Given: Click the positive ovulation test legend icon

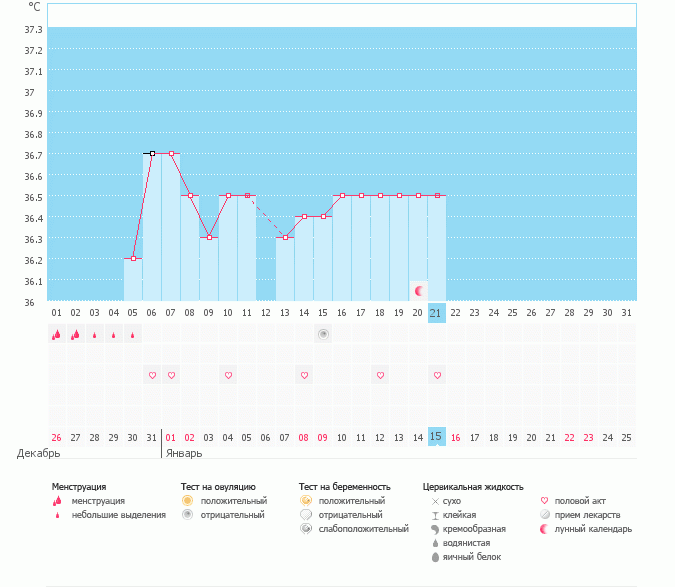Looking at the screenshot, I should pos(187,501).
